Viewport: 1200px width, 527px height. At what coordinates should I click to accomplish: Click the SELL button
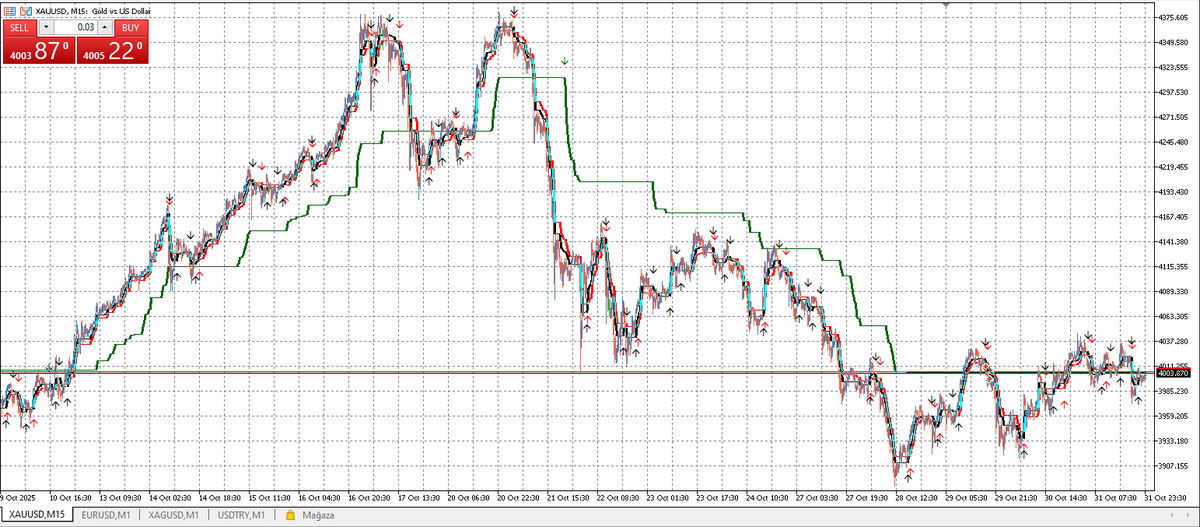(19, 27)
